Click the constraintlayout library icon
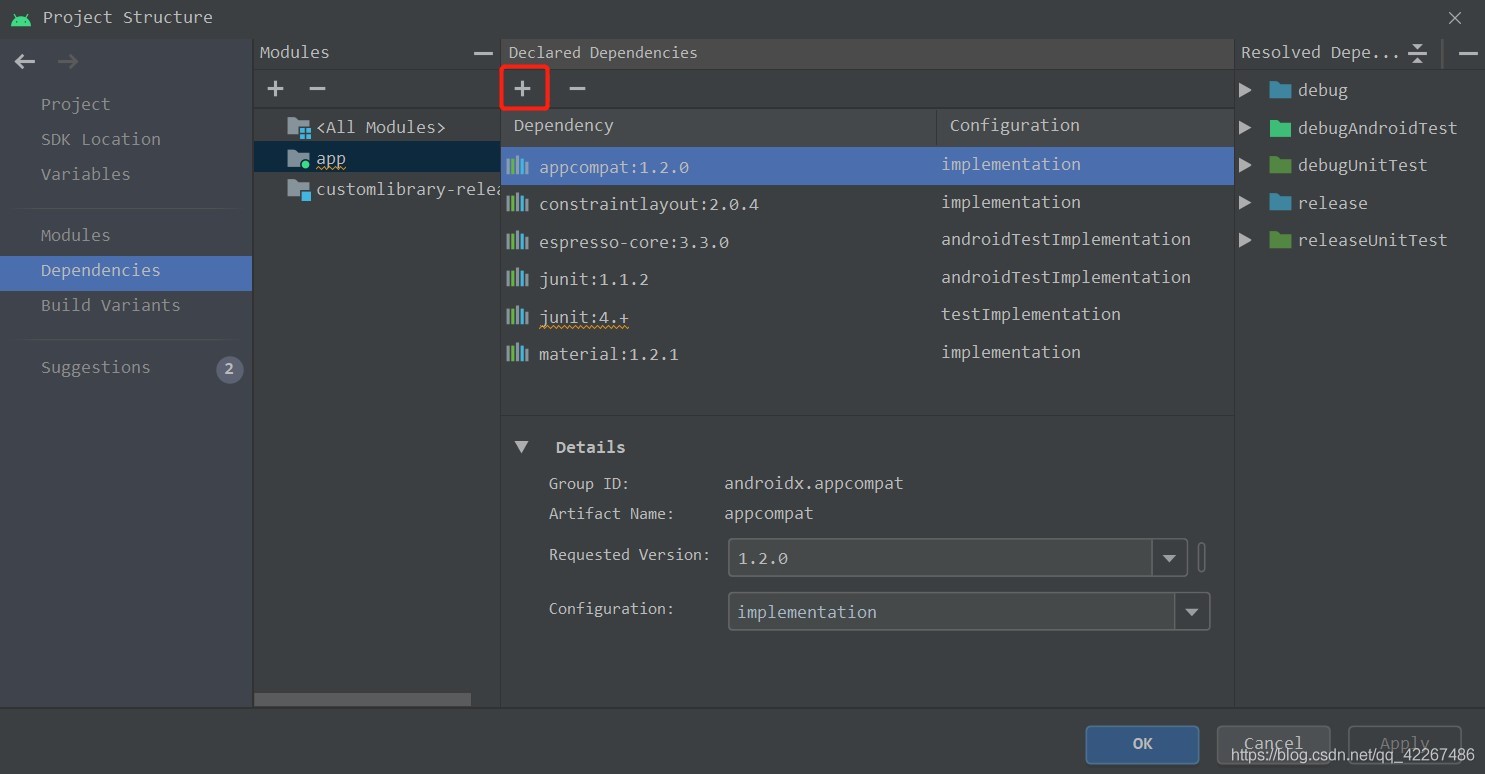Screen dimensions: 1485x774 click(x=517, y=203)
